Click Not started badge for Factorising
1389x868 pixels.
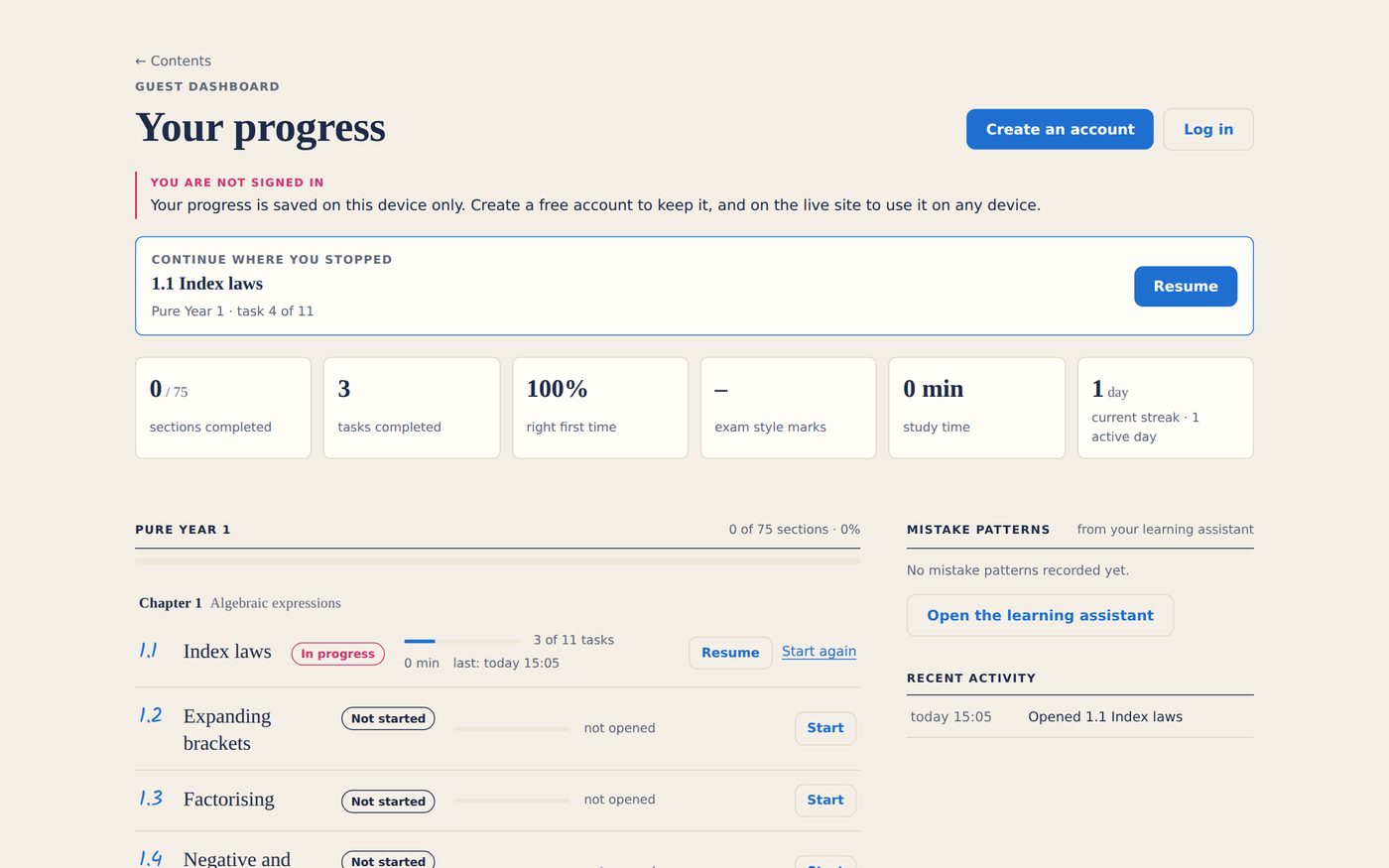388,802
